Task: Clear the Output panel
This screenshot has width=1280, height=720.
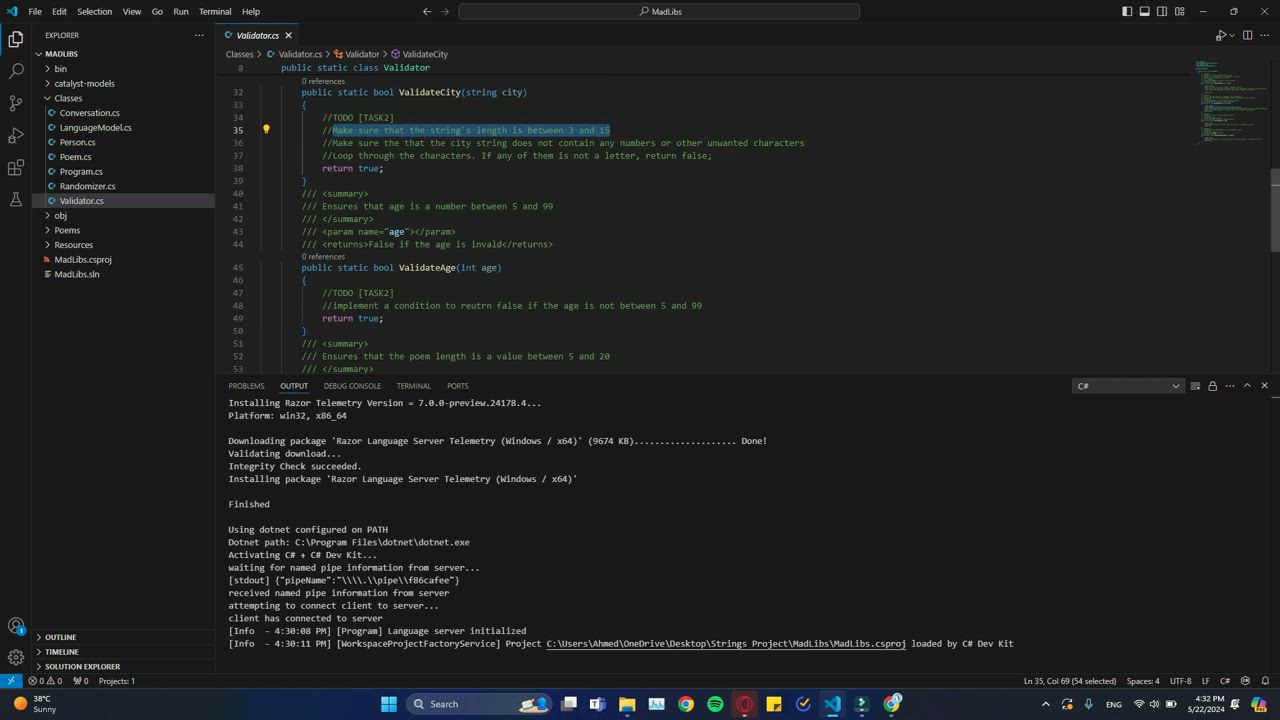Action: point(1195,386)
